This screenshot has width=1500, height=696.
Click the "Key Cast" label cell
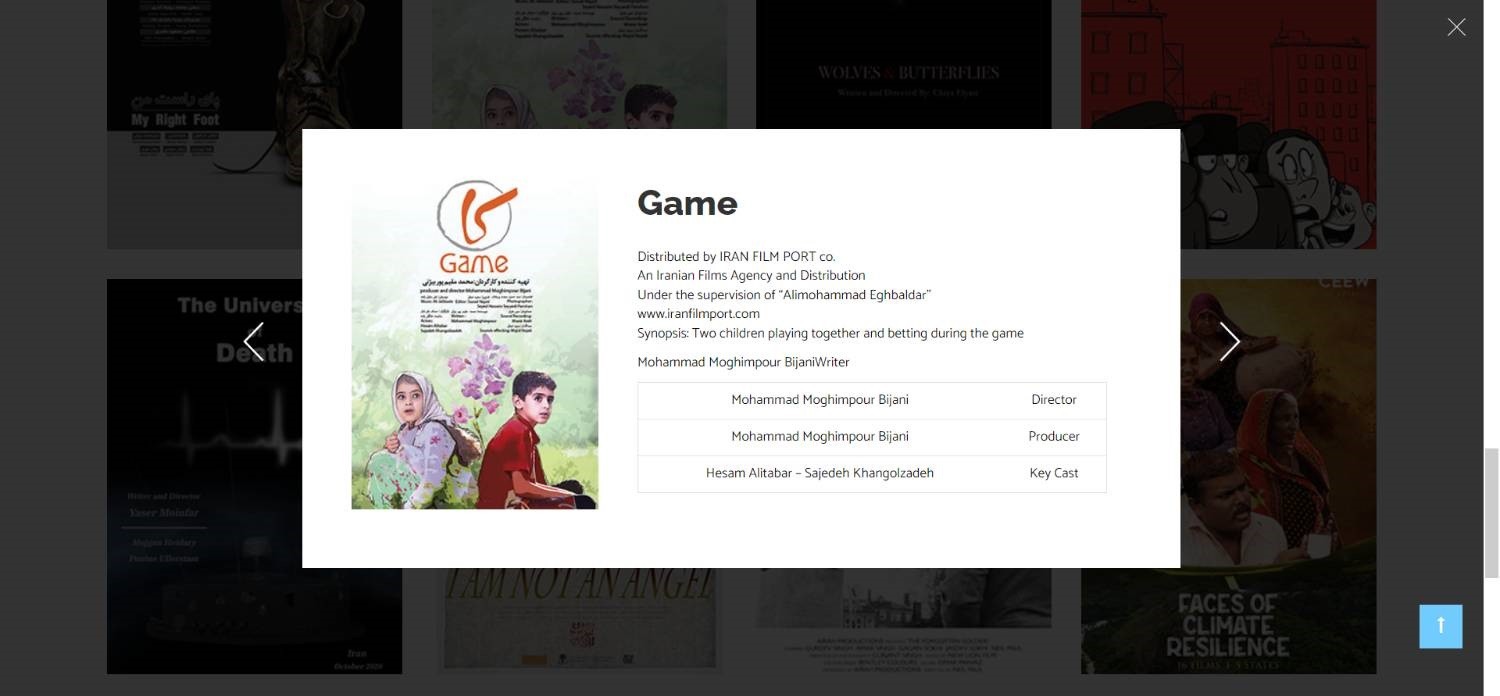[1054, 474]
